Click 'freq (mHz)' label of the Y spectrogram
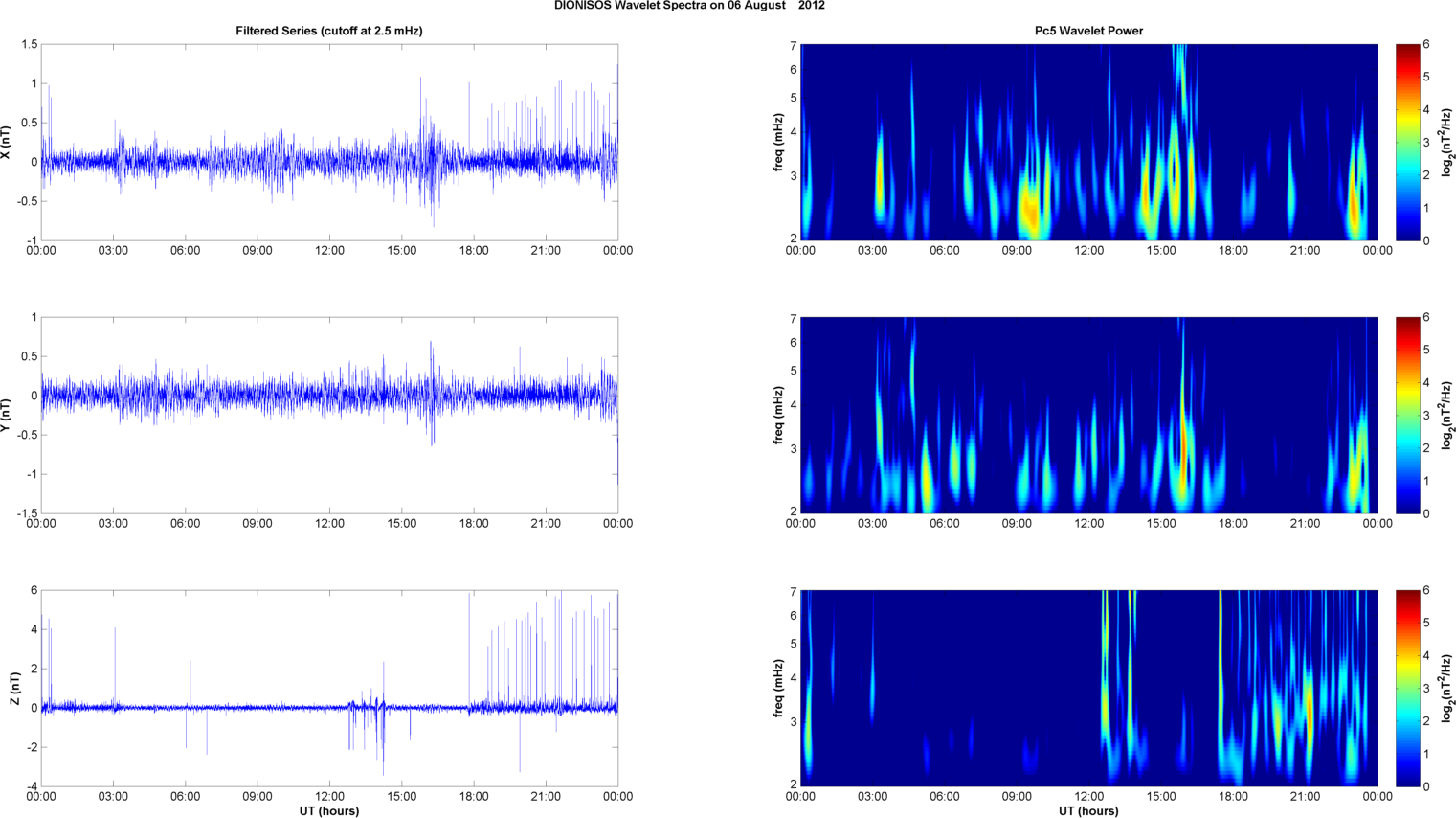The width and height of the screenshot is (1456, 818). (x=779, y=415)
